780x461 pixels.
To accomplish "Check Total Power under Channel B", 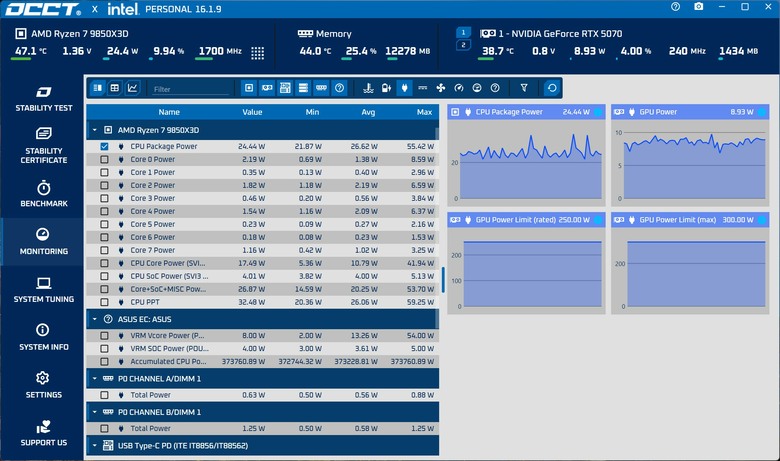I will point(104,428).
